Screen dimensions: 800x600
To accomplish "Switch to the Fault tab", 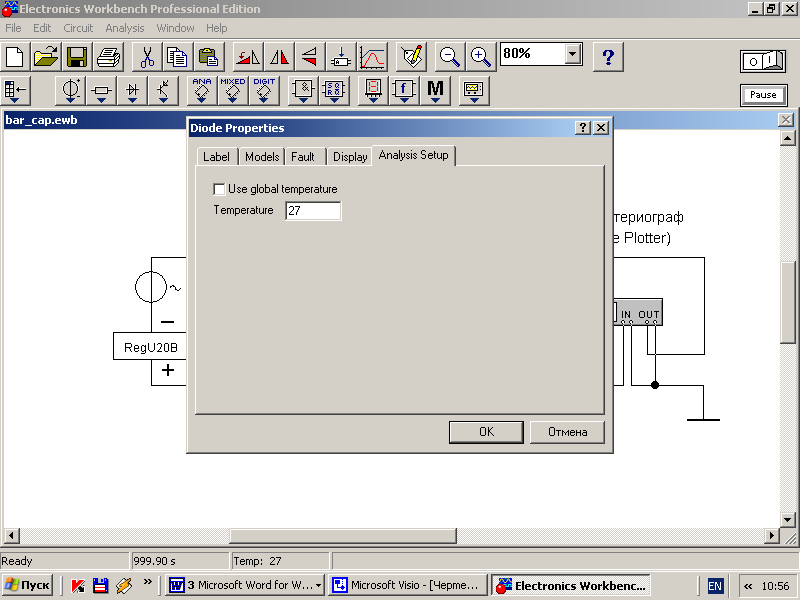I will 303,157.
